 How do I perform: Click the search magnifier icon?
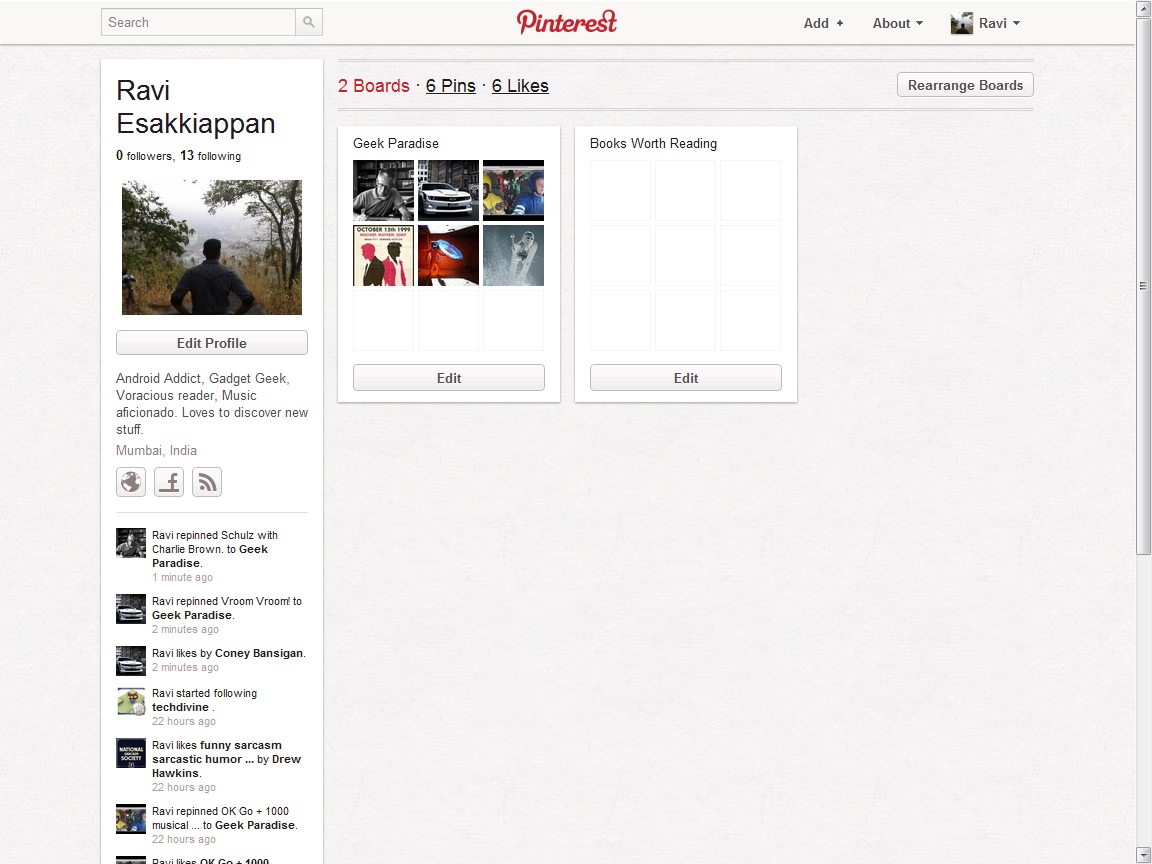[x=309, y=22]
